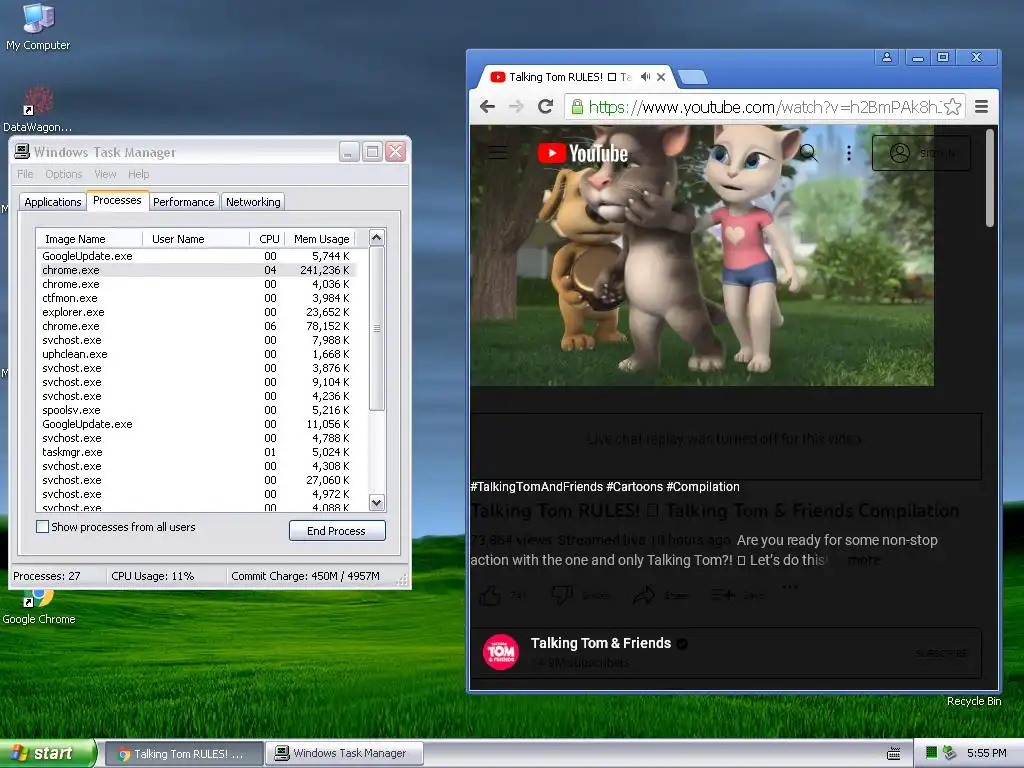This screenshot has width=1024, height=768.
Task: Toggle Show processes from all users
Action: [x=42, y=527]
